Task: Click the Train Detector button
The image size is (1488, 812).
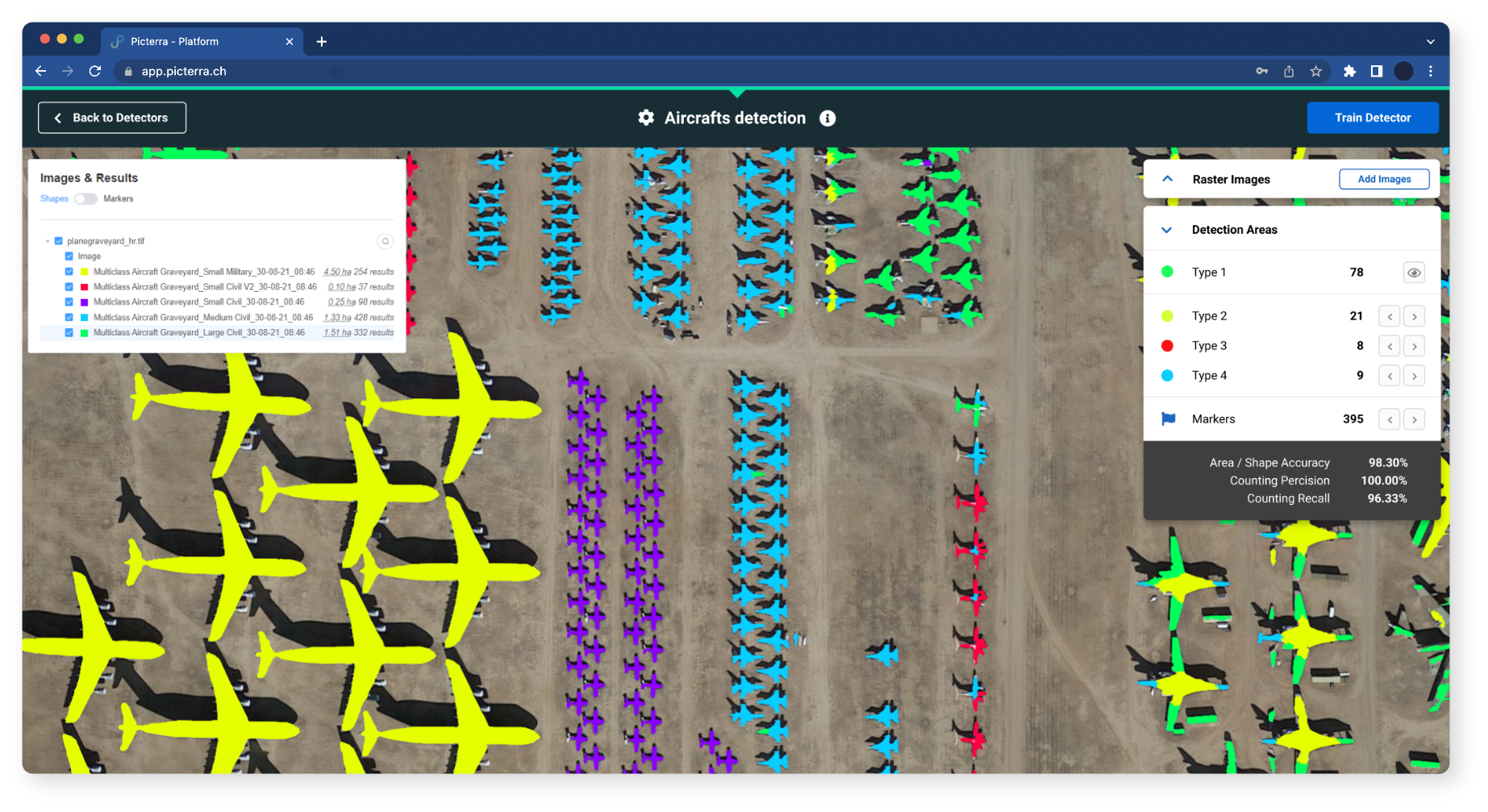Action: pyautogui.click(x=1372, y=118)
